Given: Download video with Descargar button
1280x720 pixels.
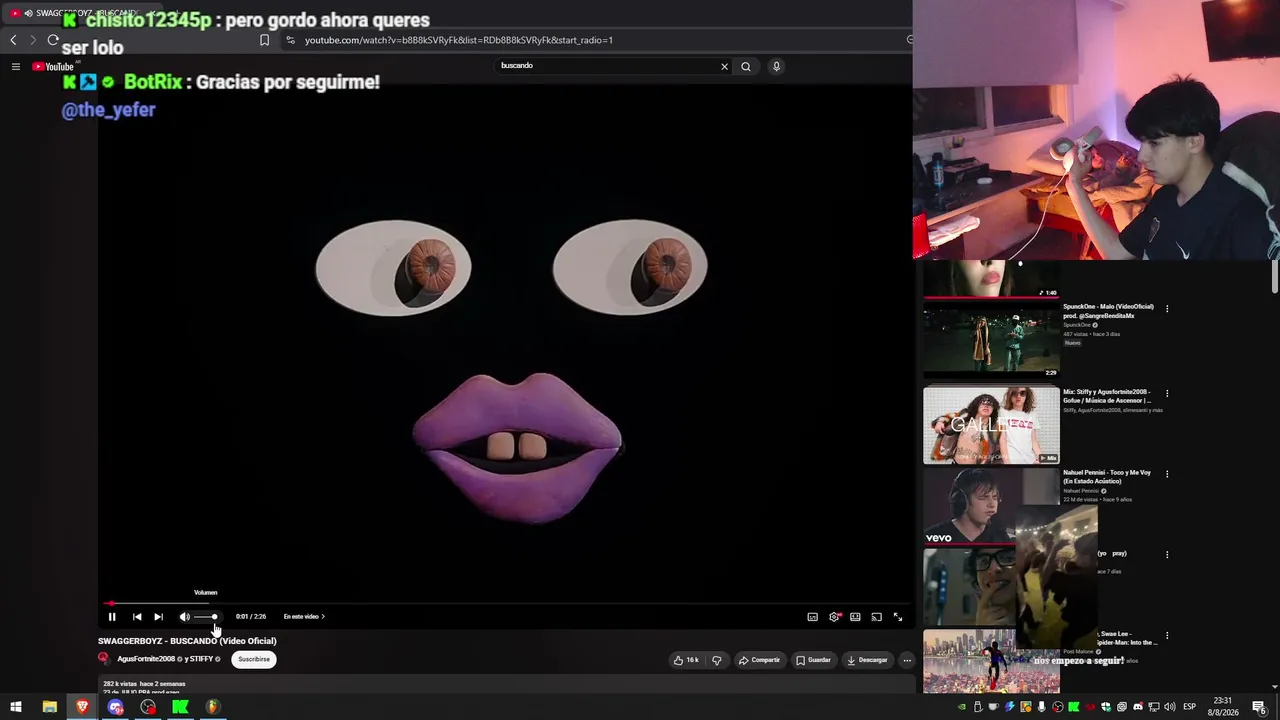Looking at the screenshot, I should click(x=867, y=660).
